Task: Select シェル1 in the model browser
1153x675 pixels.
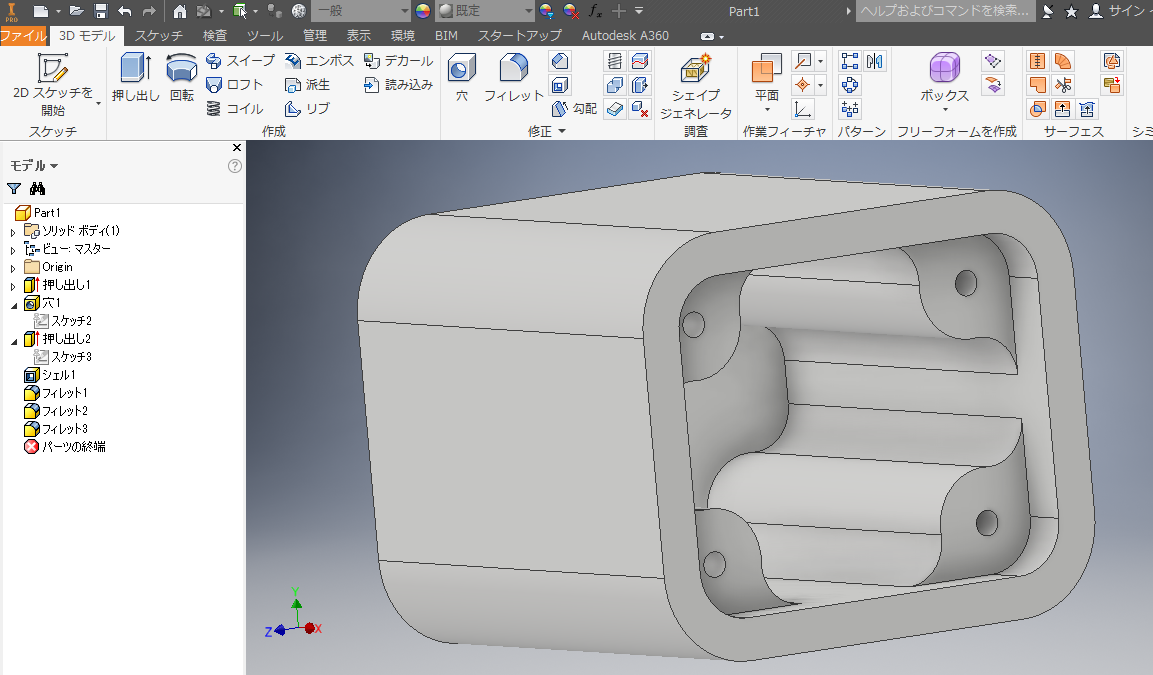Action: [58, 375]
